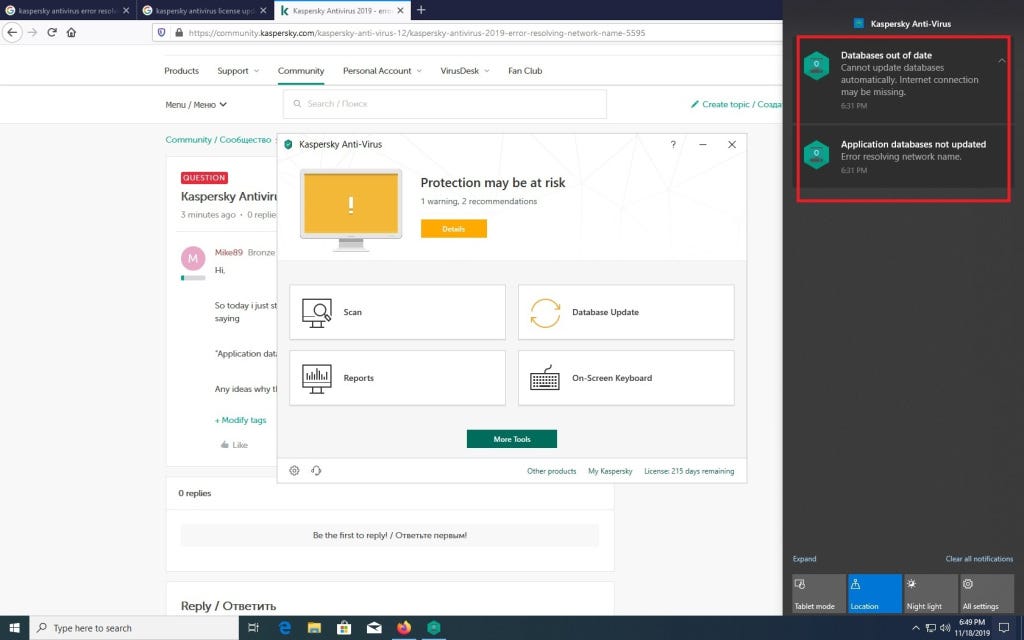Open the Other products link

click(551, 471)
